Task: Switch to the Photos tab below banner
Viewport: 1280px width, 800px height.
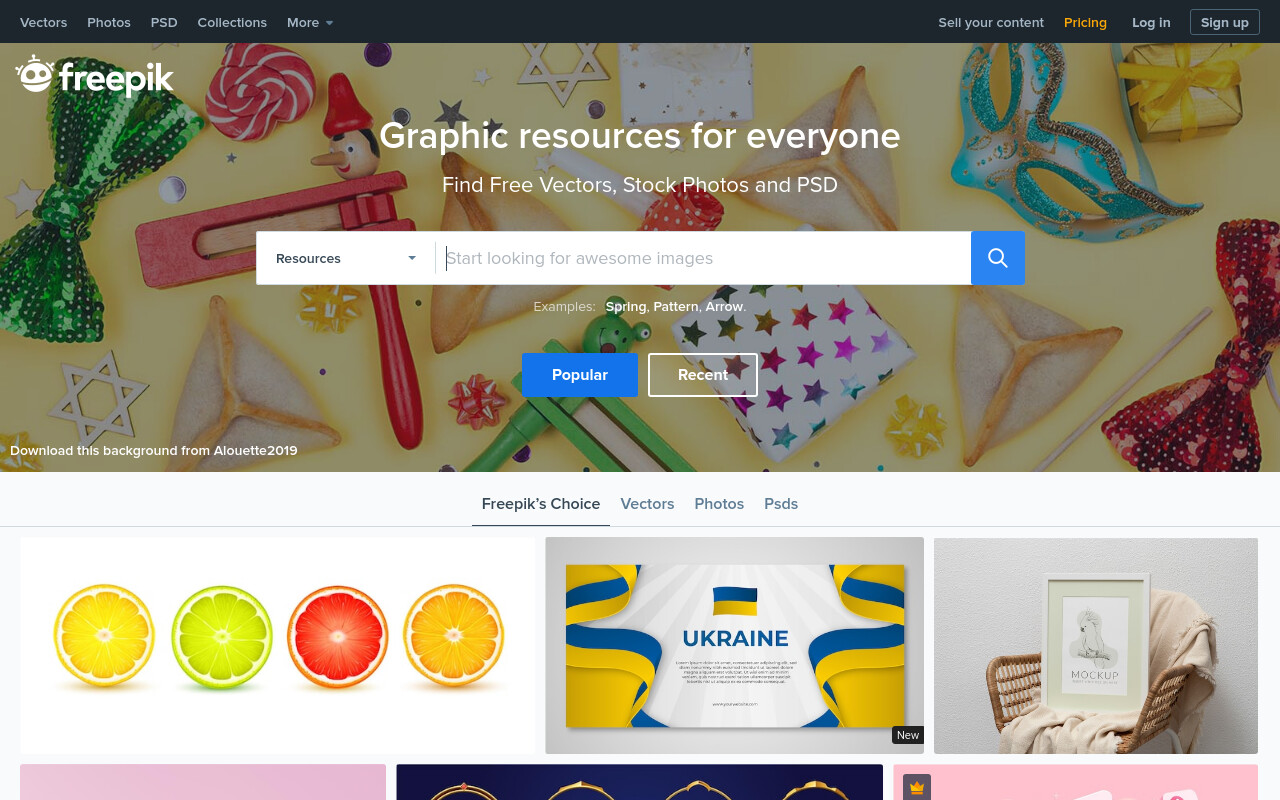Action: 719,504
